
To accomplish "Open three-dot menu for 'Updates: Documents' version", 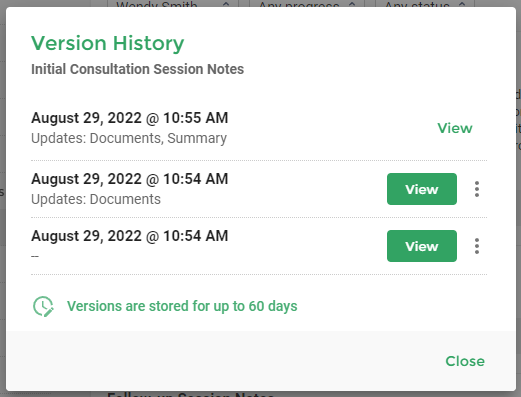I will 477,189.
